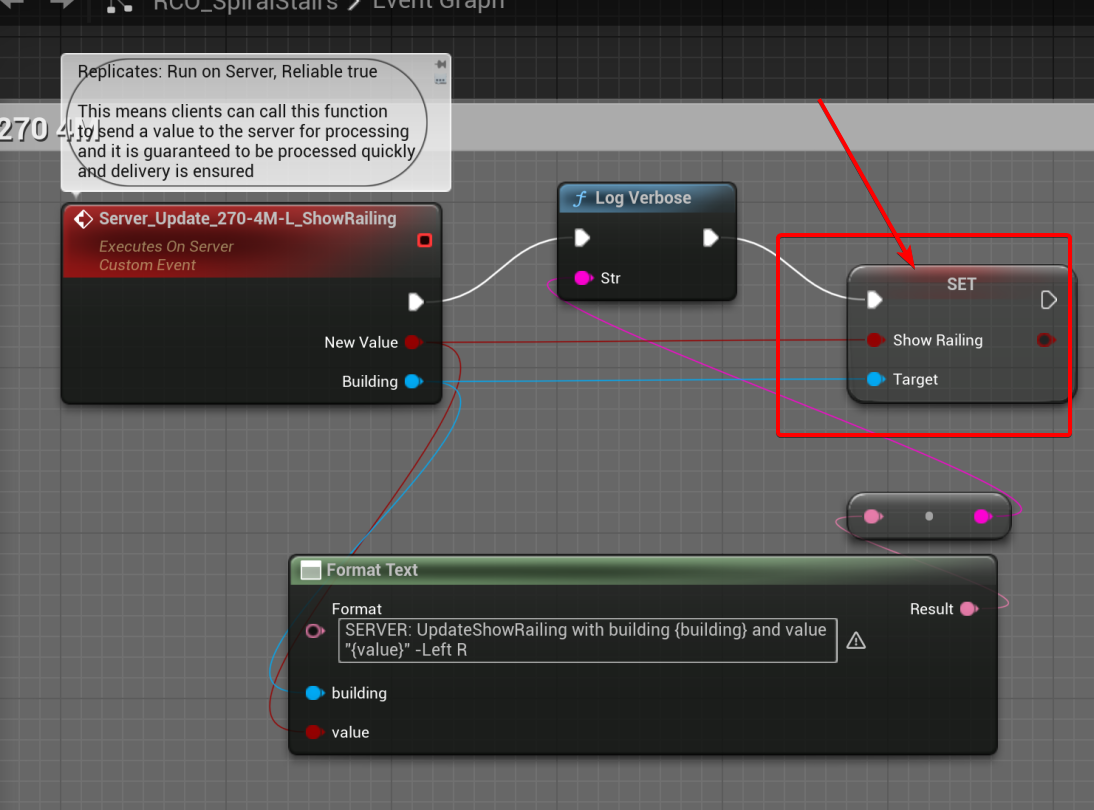This screenshot has height=810, width=1094.
Task: Click the New Value boolean output pin
Action: point(413,342)
